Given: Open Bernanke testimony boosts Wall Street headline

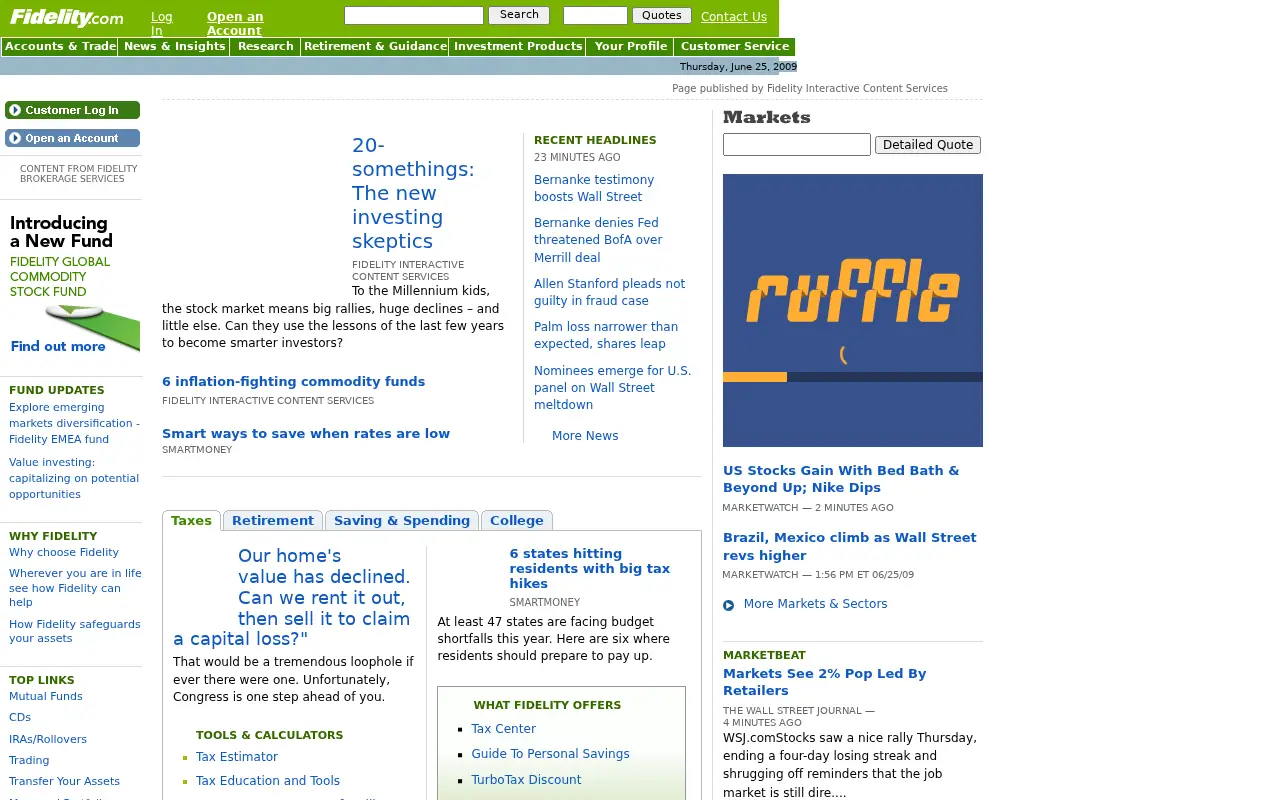Looking at the screenshot, I should pyautogui.click(x=594, y=188).
